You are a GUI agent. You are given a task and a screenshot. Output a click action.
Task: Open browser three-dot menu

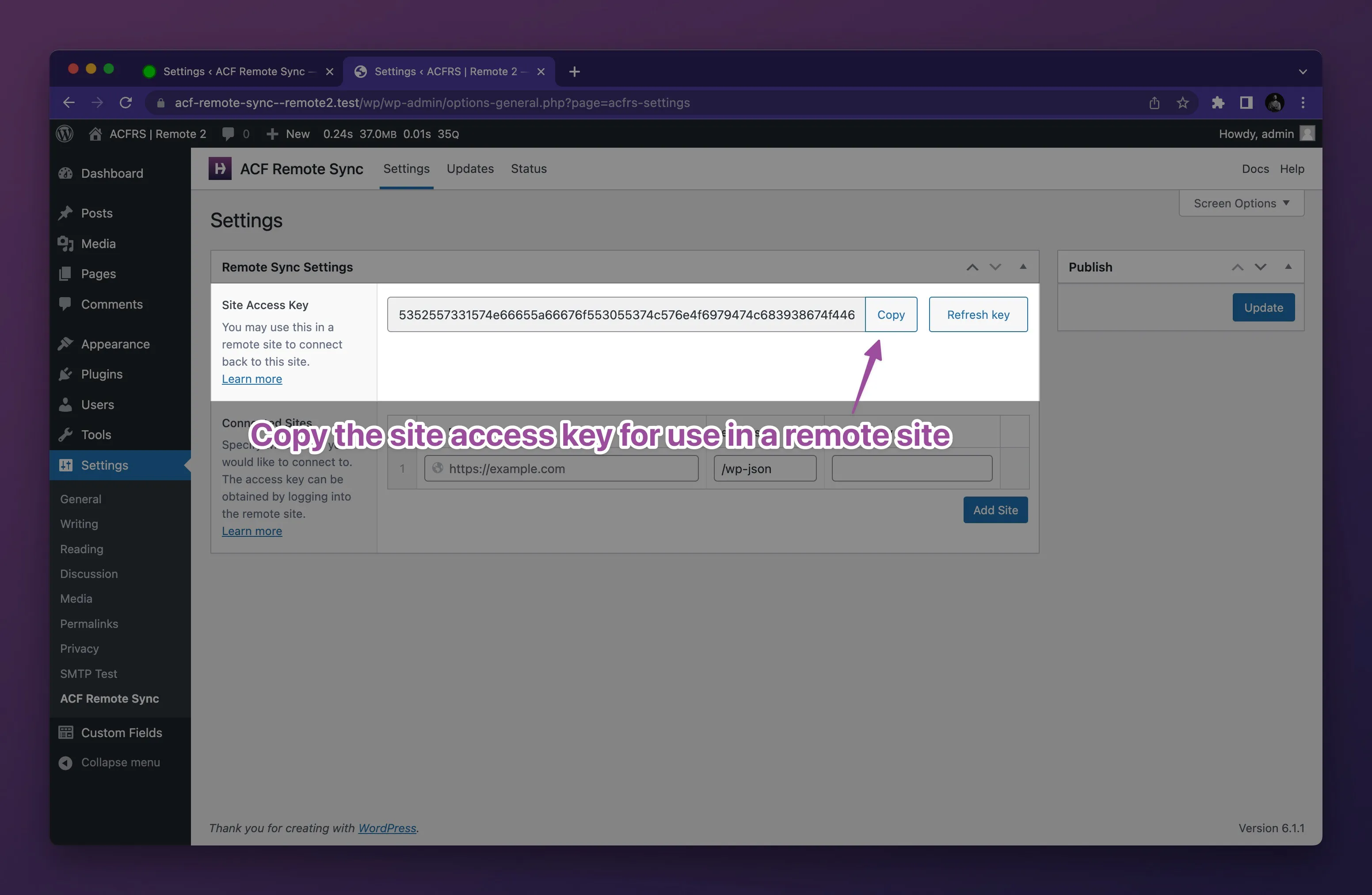[1303, 103]
